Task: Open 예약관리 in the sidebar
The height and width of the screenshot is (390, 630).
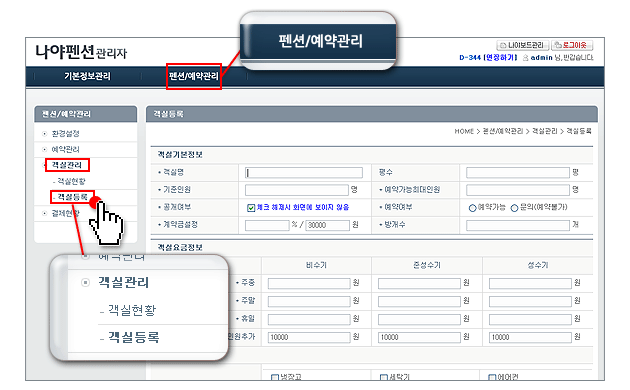Action: click(65, 149)
